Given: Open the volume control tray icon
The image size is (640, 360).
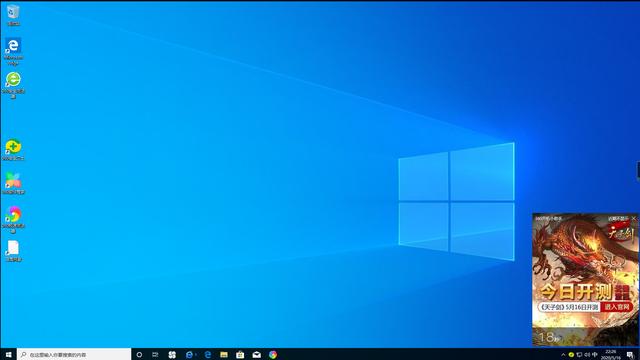Looking at the screenshot, I should (x=587, y=355).
